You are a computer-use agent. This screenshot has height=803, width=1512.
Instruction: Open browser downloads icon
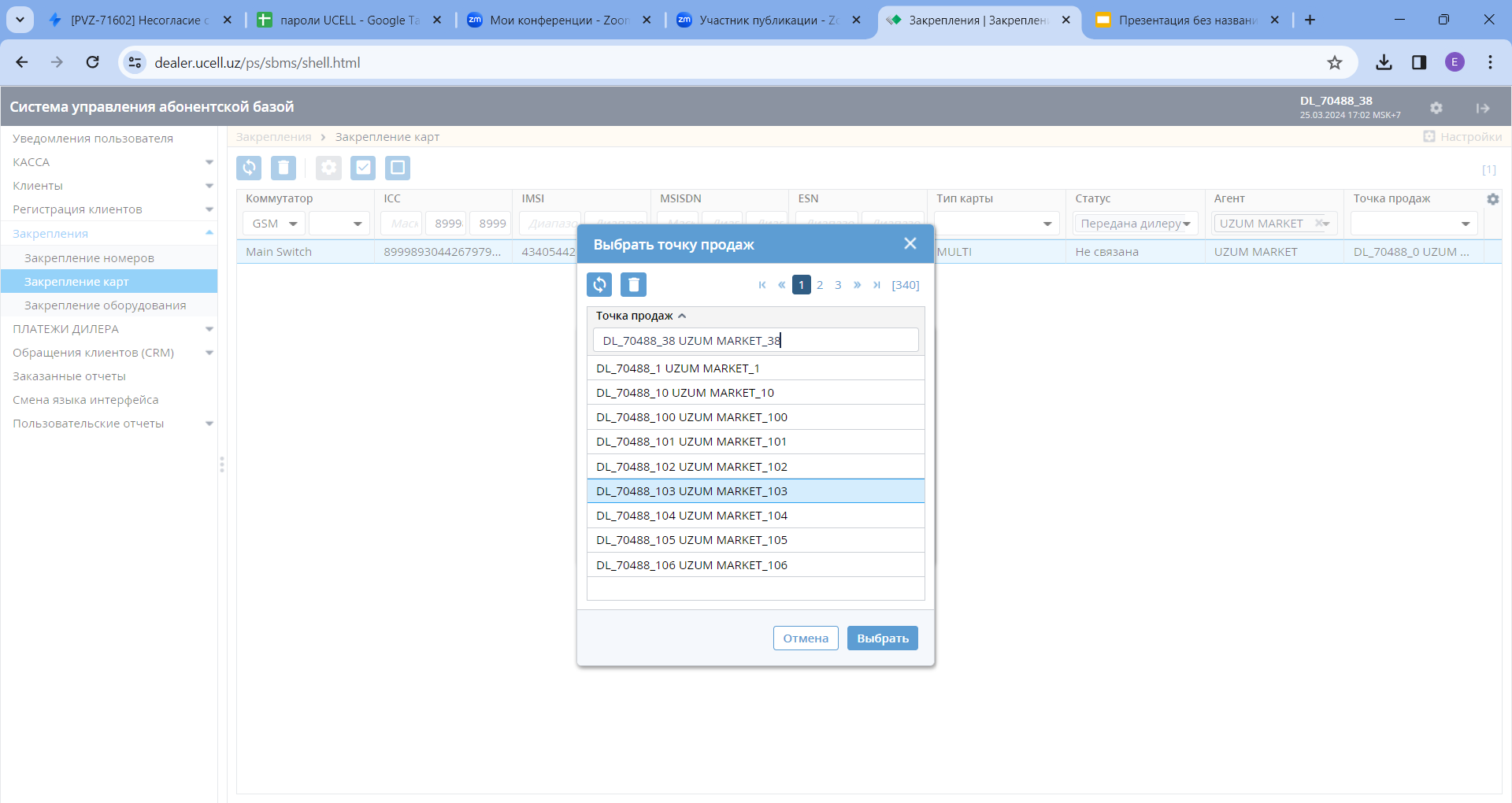click(1384, 62)
